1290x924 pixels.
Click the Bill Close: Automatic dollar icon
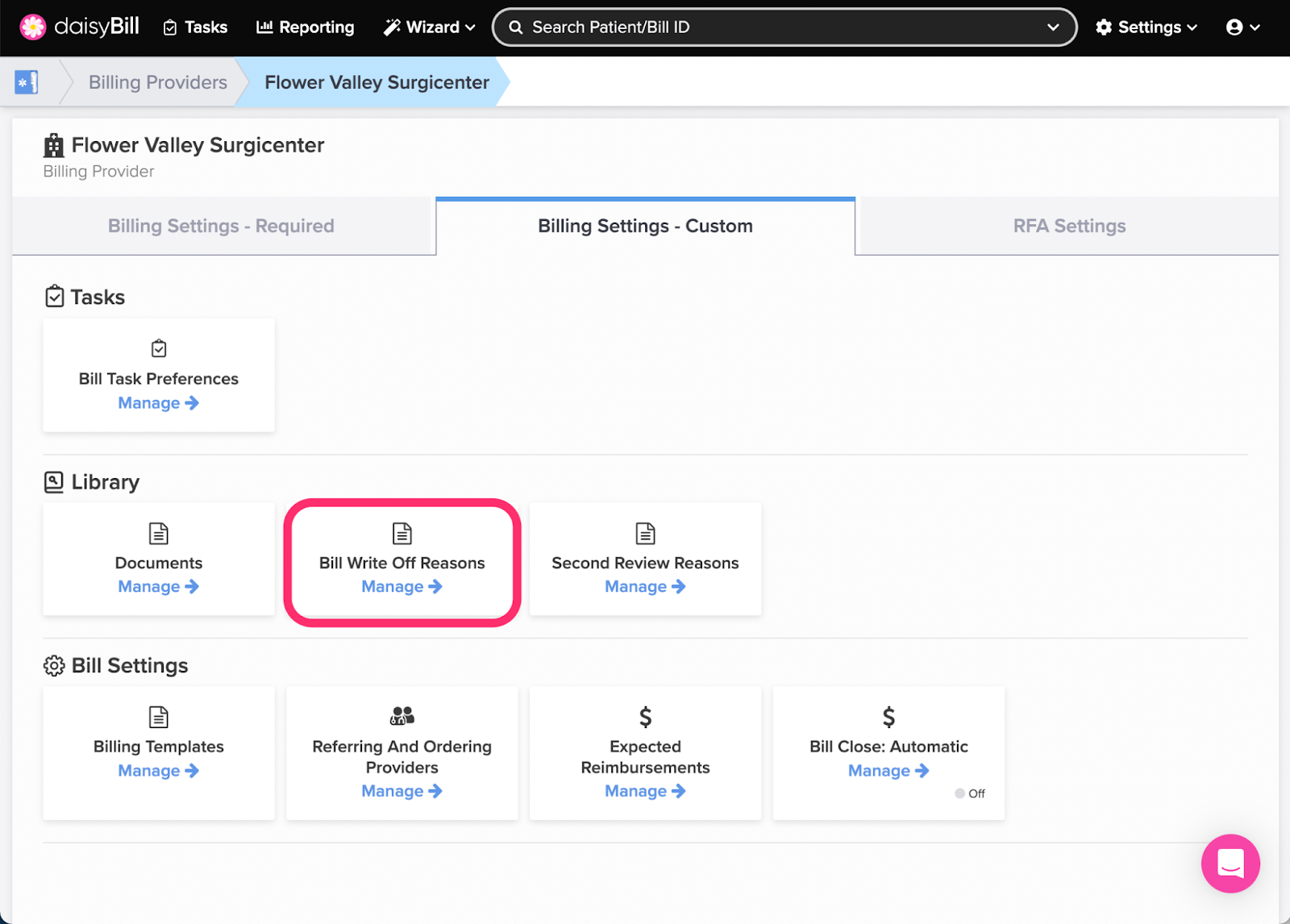coord(888,717)
